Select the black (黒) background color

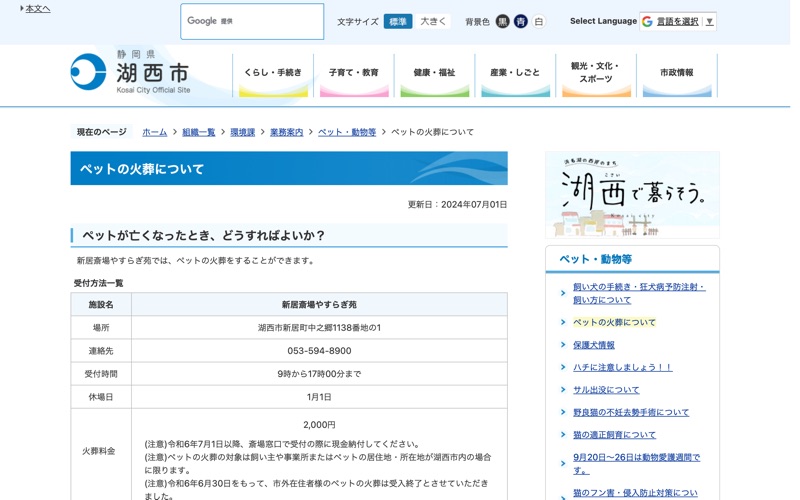503,21
